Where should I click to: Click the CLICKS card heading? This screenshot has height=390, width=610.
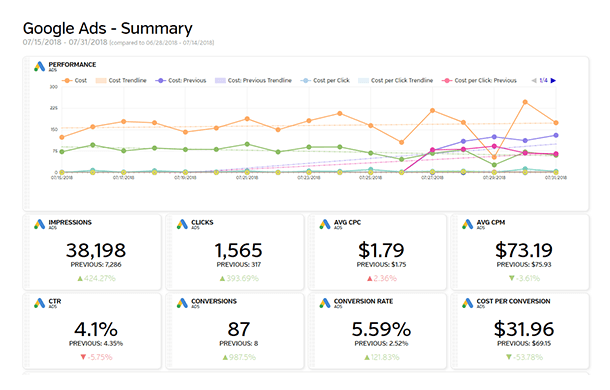point(202,222)
